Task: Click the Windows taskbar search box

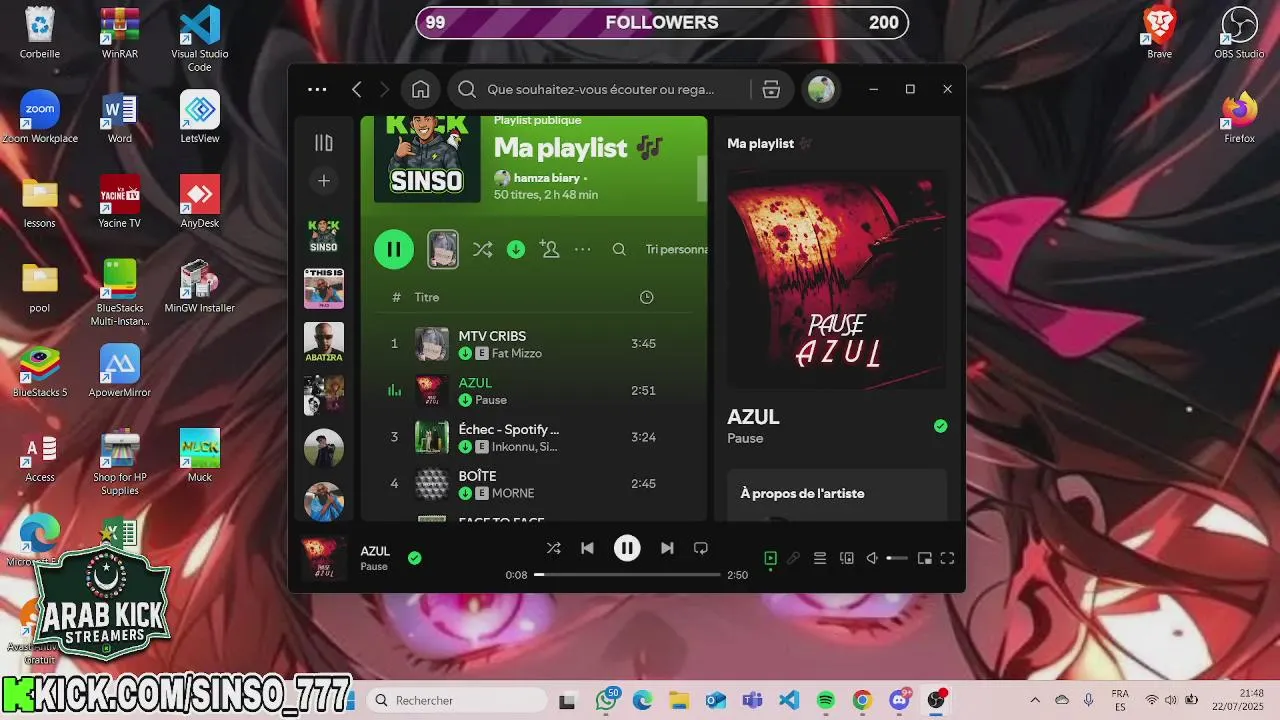Action: [x=455, y=701]
